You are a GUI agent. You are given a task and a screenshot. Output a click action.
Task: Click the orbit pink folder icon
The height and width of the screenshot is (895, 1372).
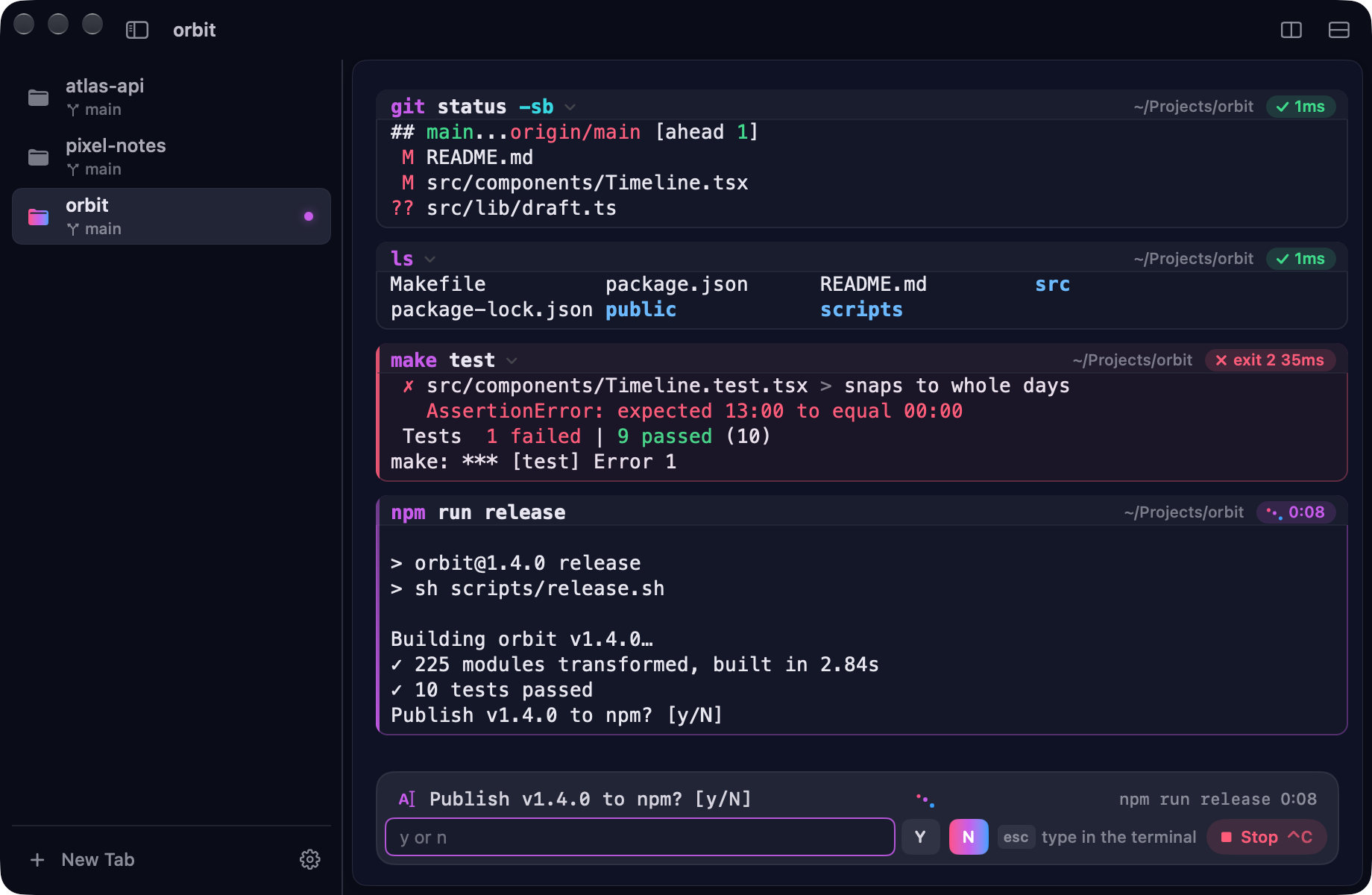39,217
